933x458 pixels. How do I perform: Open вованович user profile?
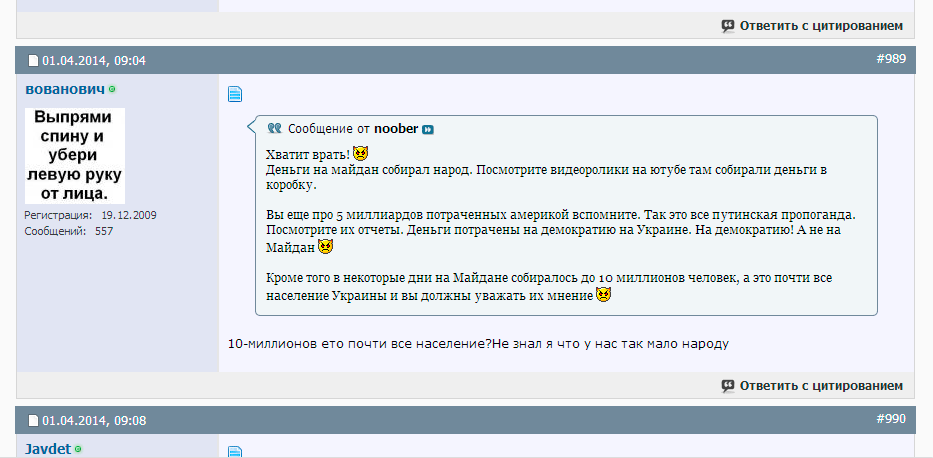[65, 89]
